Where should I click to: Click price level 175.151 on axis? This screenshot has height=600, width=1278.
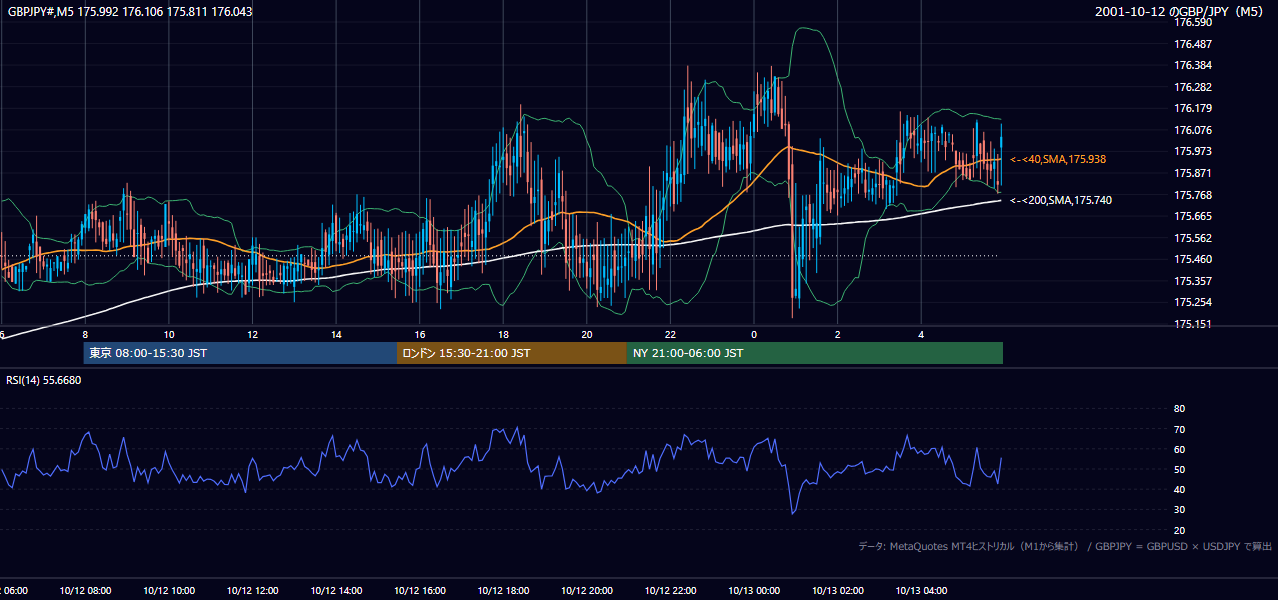pos(1192,324)
